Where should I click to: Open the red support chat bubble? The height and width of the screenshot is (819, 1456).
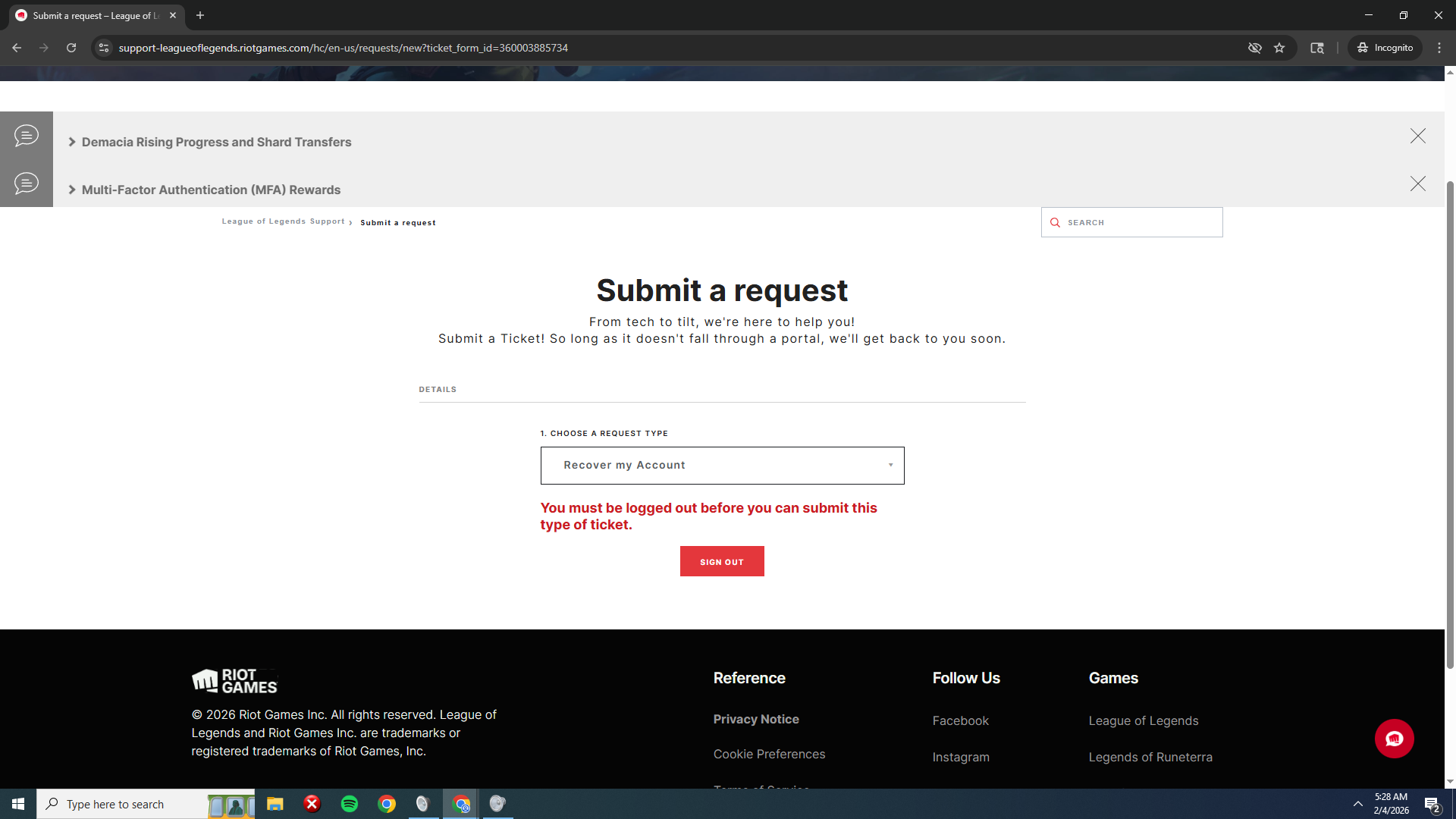point(1394,739)
